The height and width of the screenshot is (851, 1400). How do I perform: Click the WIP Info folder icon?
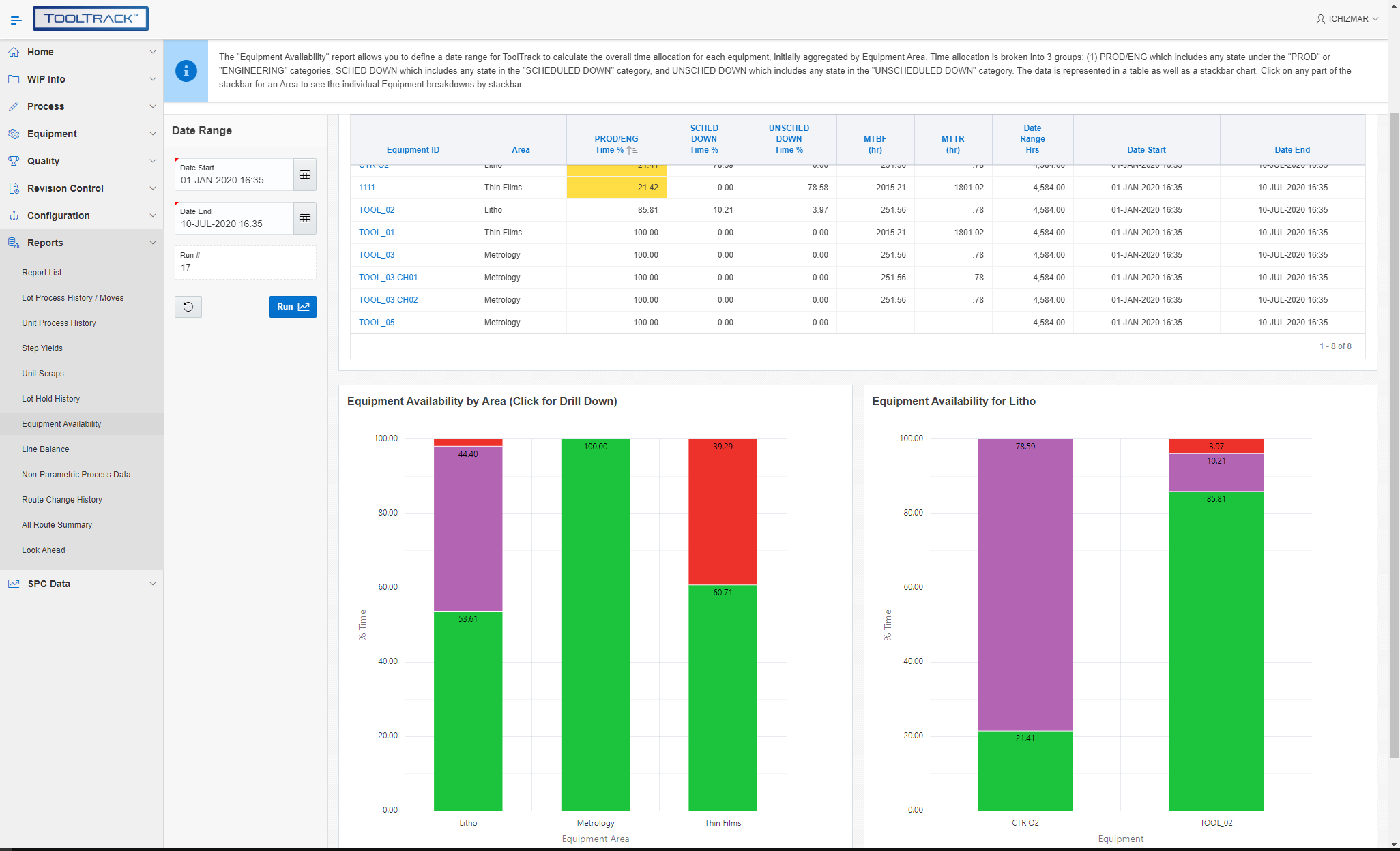click(x=13, y=79)
